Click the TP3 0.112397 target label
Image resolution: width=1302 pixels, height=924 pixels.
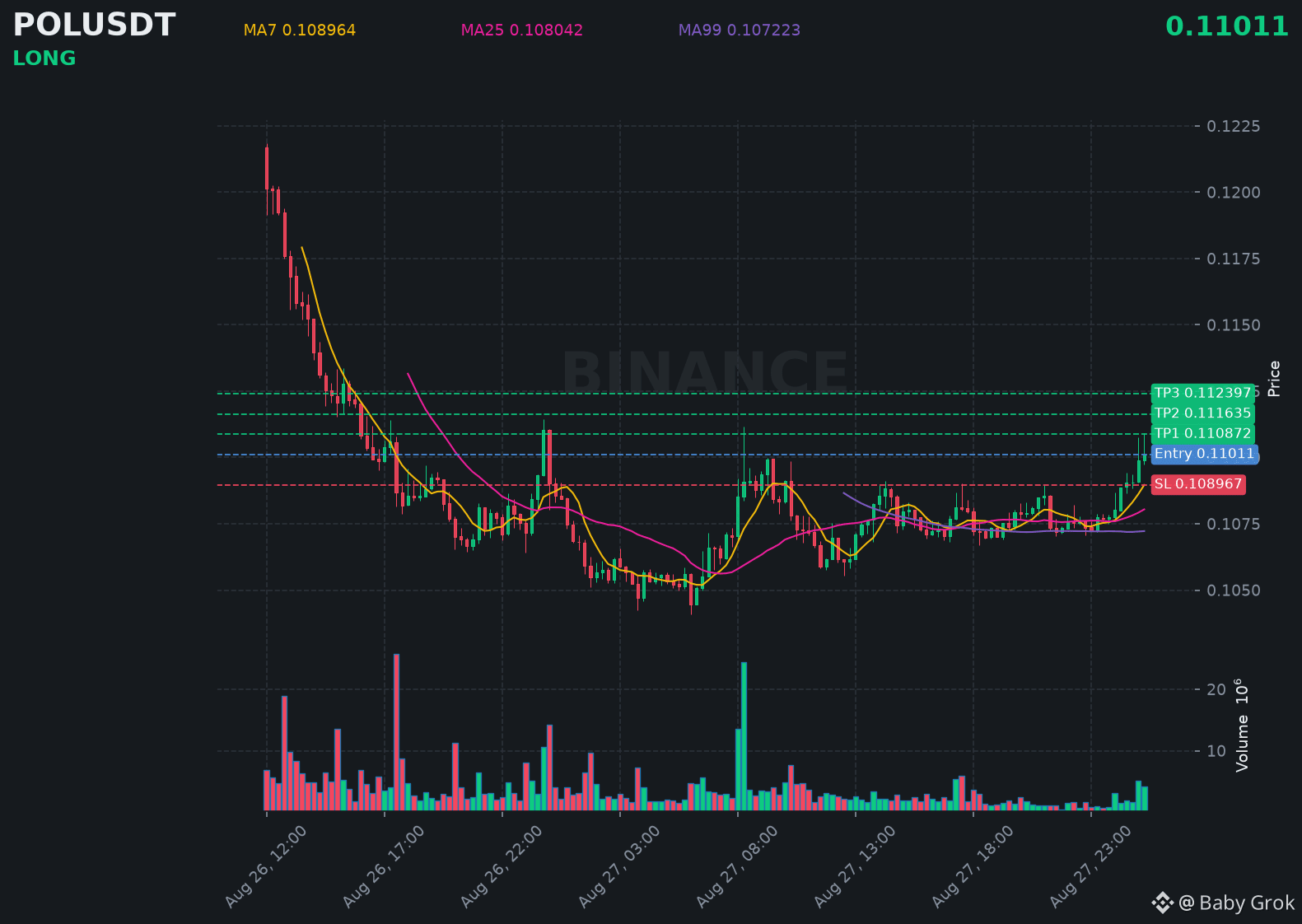click(x=1202, y=393)
